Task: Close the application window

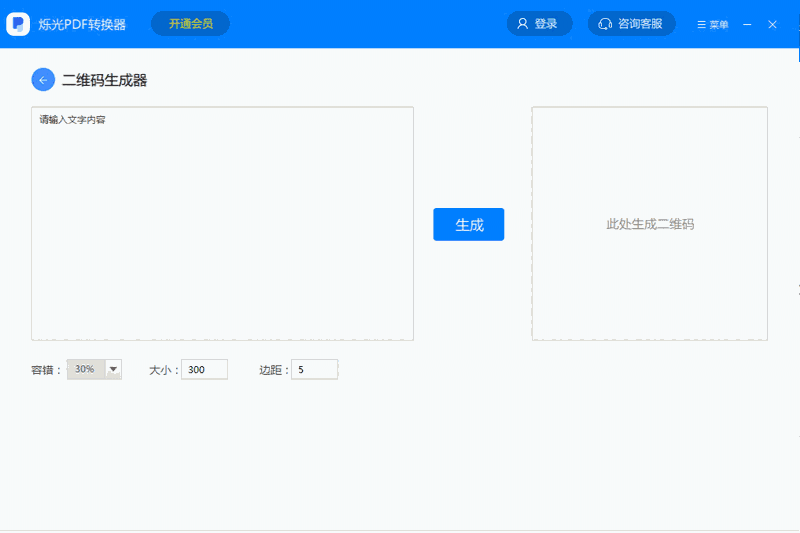Action: click(772, 24)
